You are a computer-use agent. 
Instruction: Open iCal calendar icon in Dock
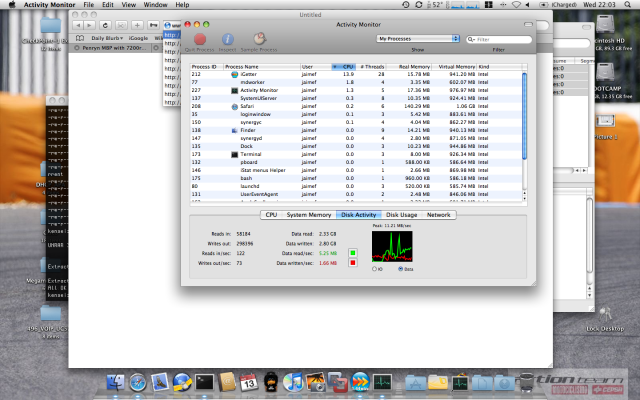click(249, 382)
